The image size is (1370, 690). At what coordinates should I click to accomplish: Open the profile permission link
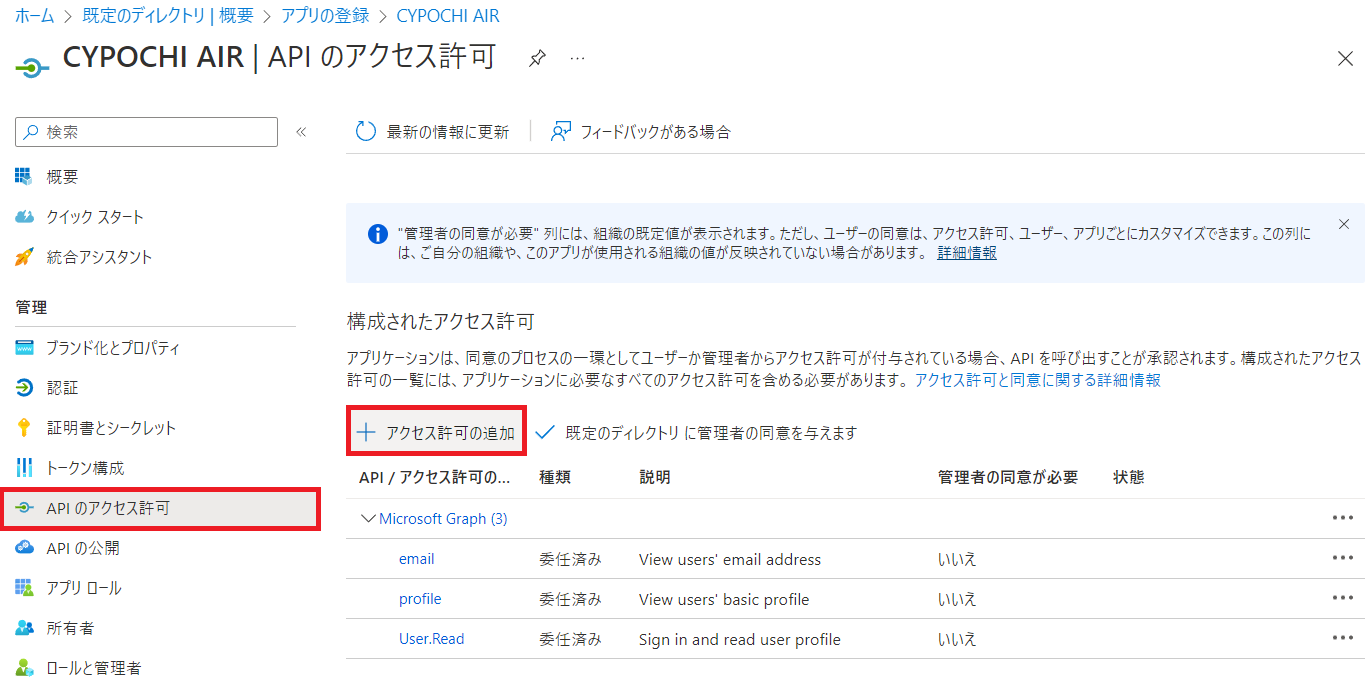[420, 599]
